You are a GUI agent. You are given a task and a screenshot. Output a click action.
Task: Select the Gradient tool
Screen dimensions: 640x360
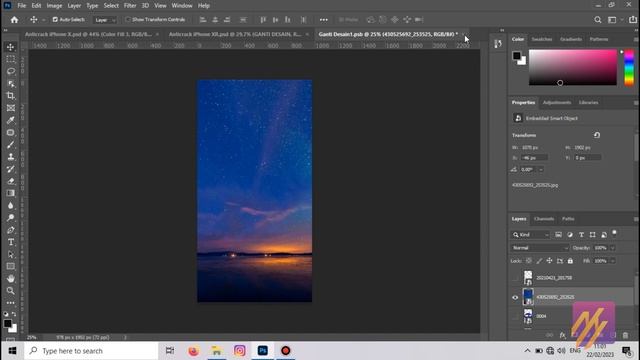[x=11, y=193]
